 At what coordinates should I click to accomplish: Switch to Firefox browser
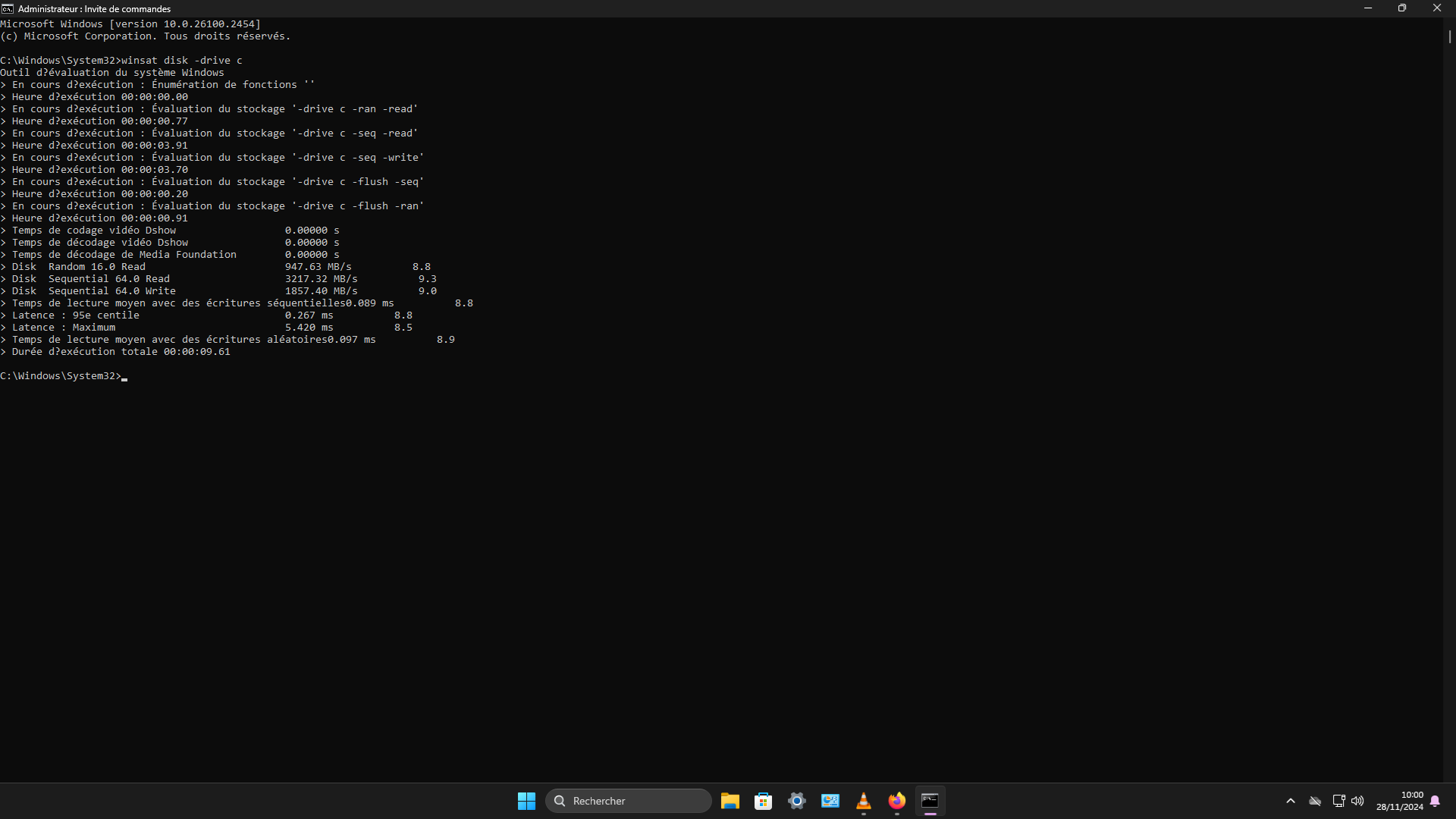coord(896,801)
